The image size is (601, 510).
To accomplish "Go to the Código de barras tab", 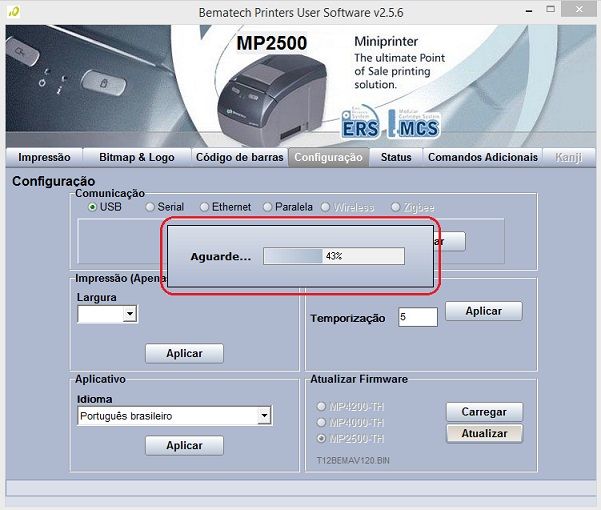I will point(237,157).
